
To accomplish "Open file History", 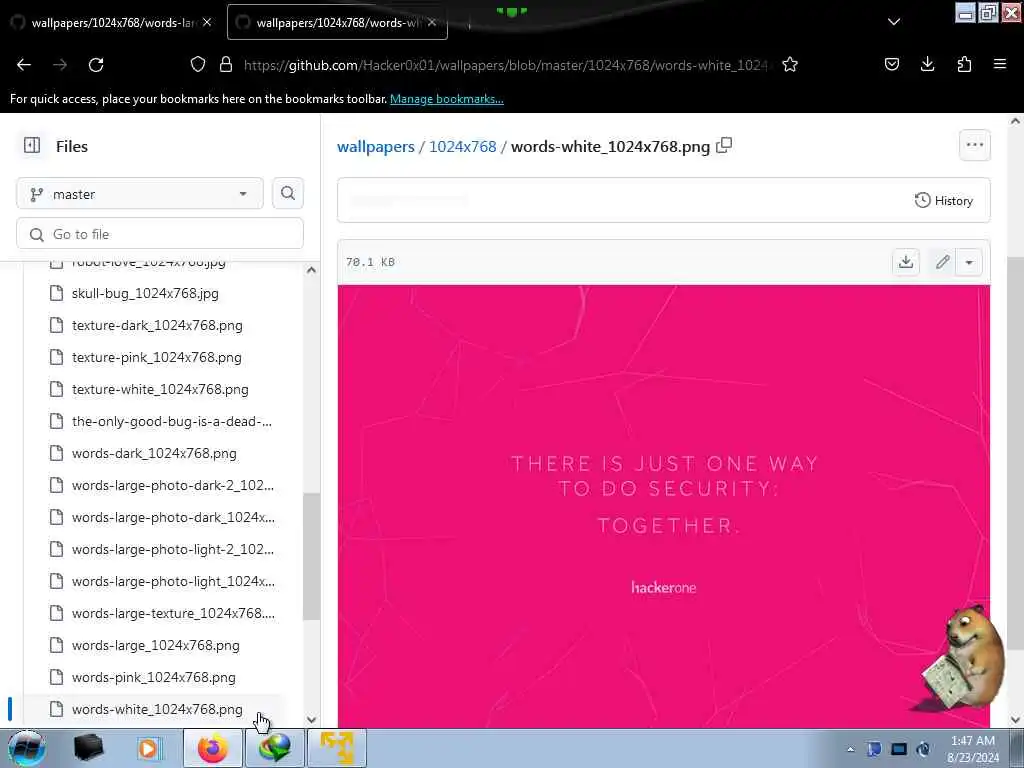I will point(944,200).
